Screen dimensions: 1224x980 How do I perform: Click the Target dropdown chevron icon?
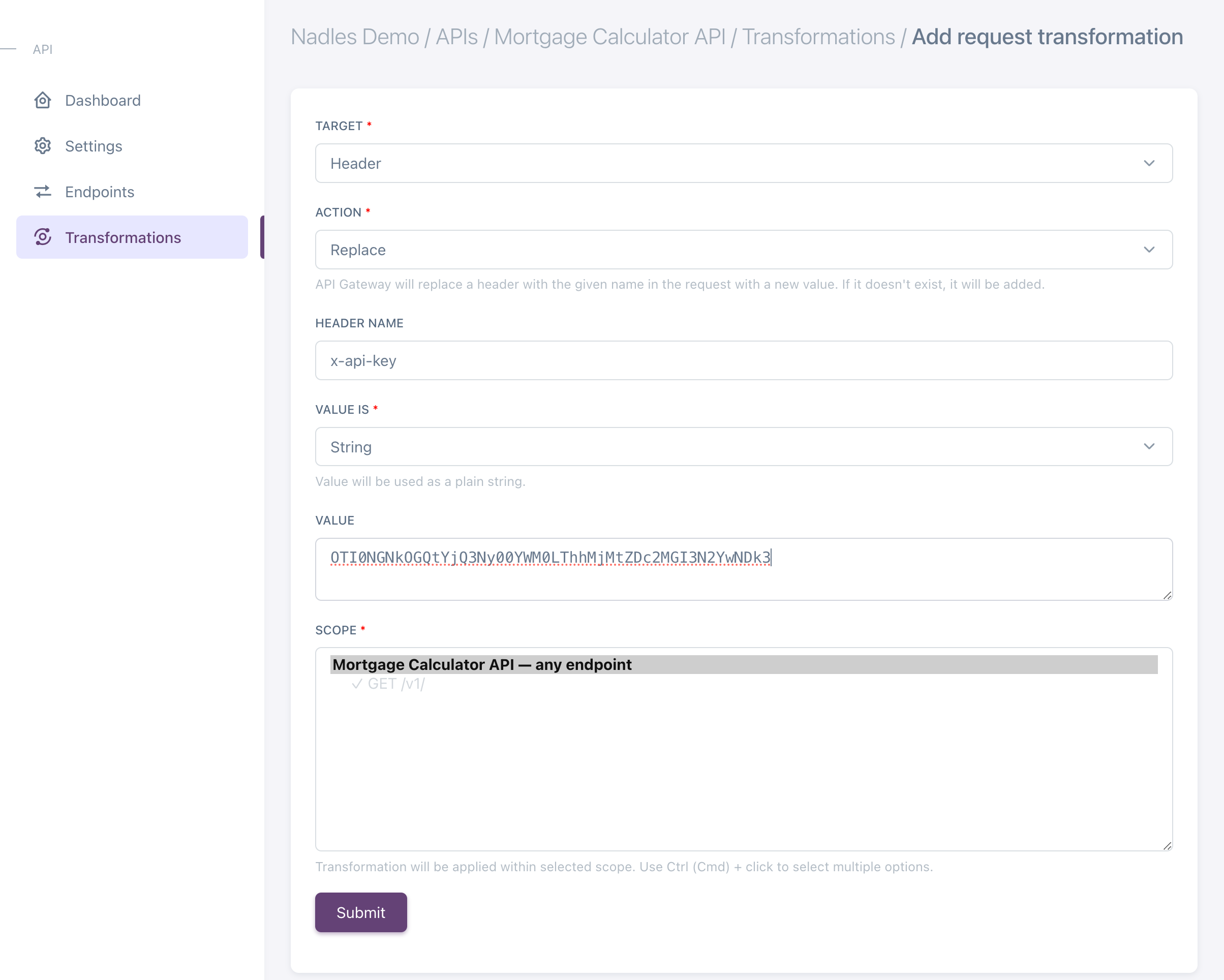click(1148, 164)
